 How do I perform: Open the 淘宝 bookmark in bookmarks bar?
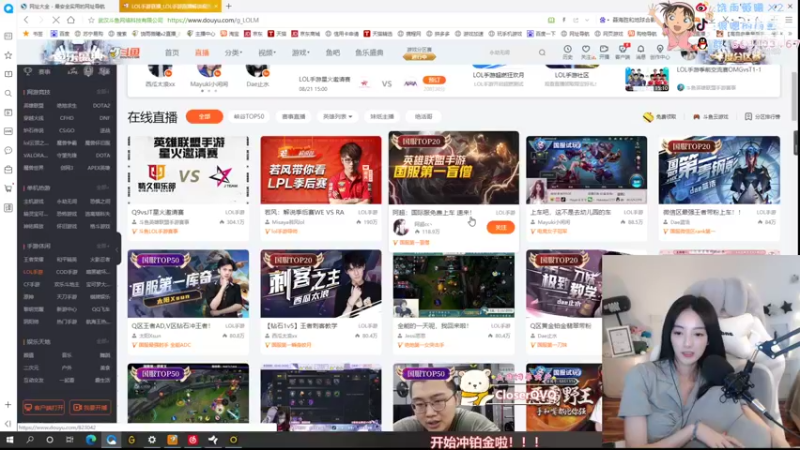pyautogui.click(x=230, y=34)
